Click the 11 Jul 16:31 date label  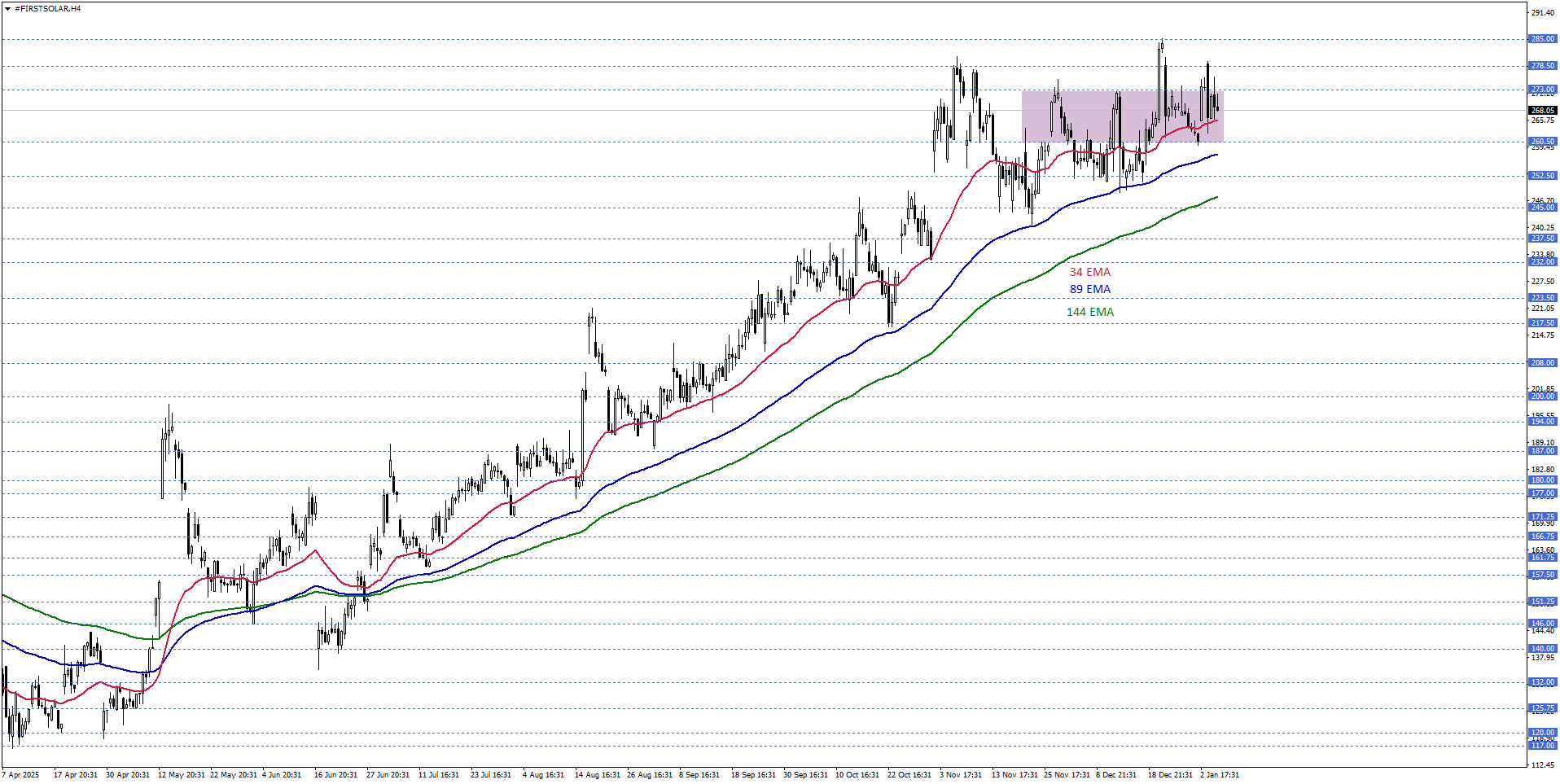[439, 775]
